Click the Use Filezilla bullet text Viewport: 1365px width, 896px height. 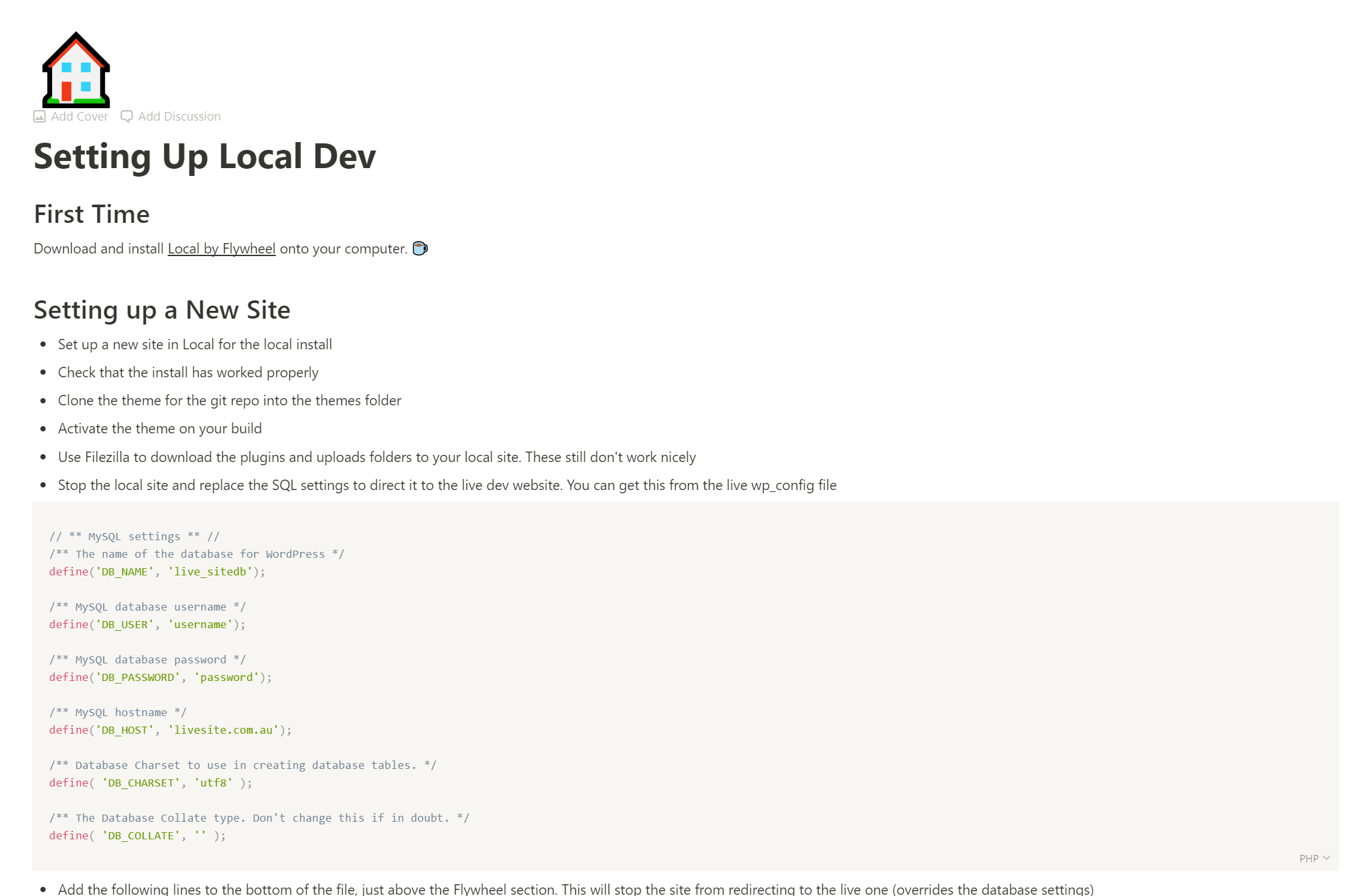tap(377, 457)
